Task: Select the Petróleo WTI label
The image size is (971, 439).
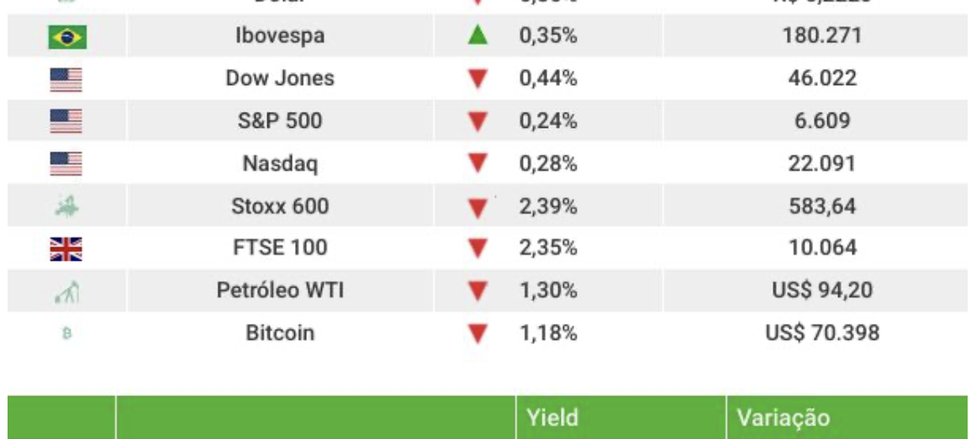Action: (280, 291)
